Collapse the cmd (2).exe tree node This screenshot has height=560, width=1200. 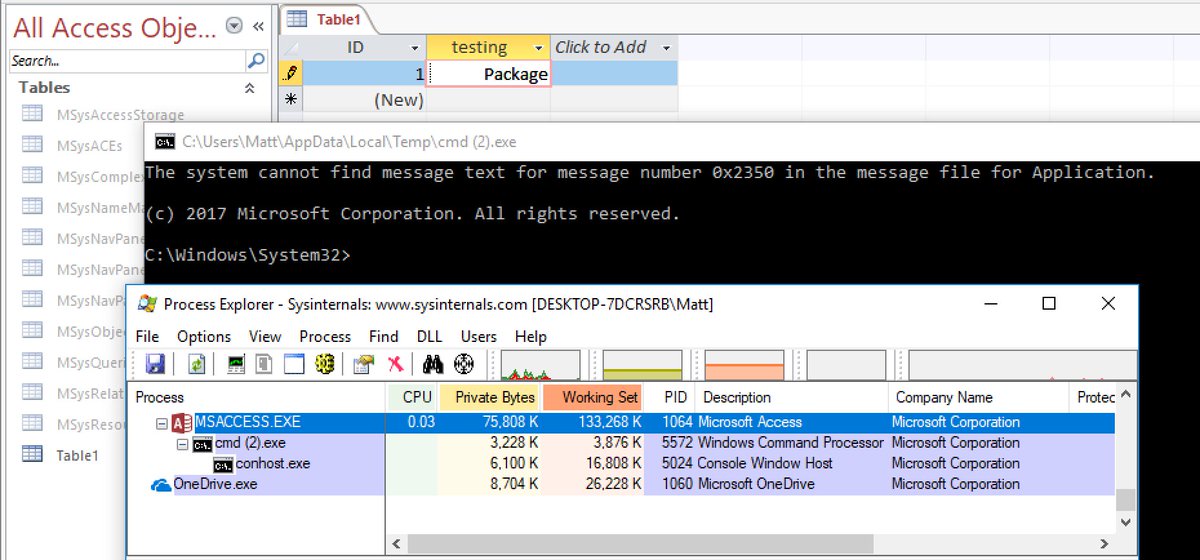pyautogui.click(x=182, y=444)
